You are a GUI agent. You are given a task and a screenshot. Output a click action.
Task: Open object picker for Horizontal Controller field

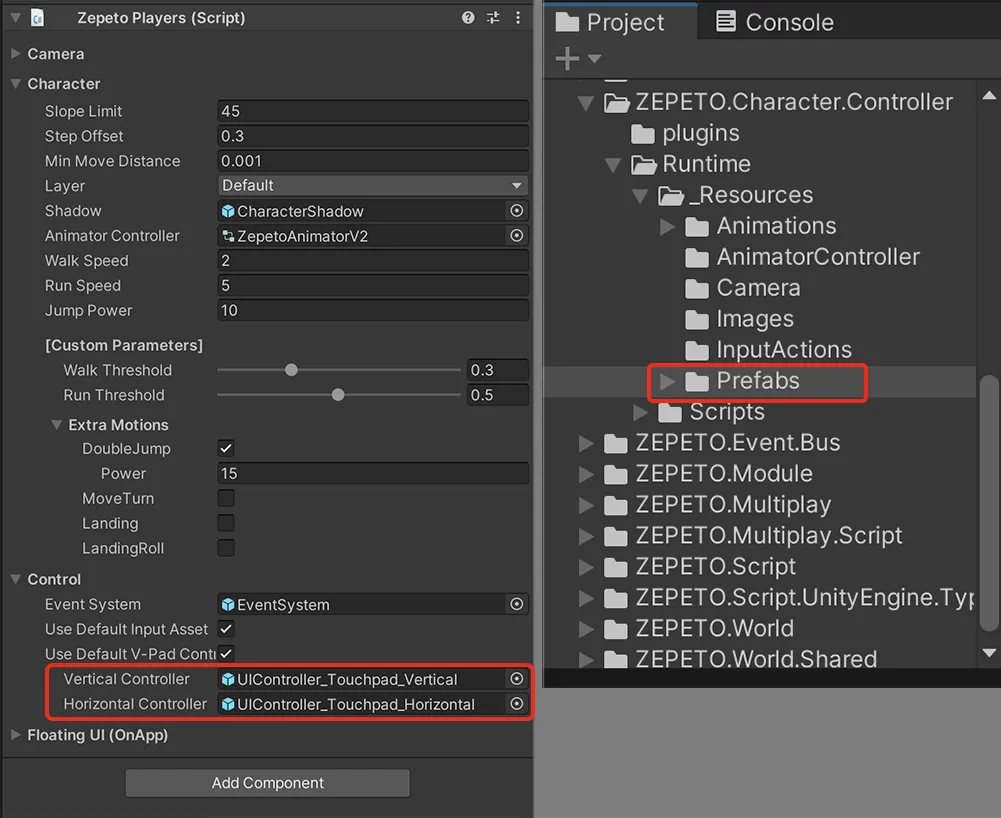pyautogui.click(x=516, y=704)
